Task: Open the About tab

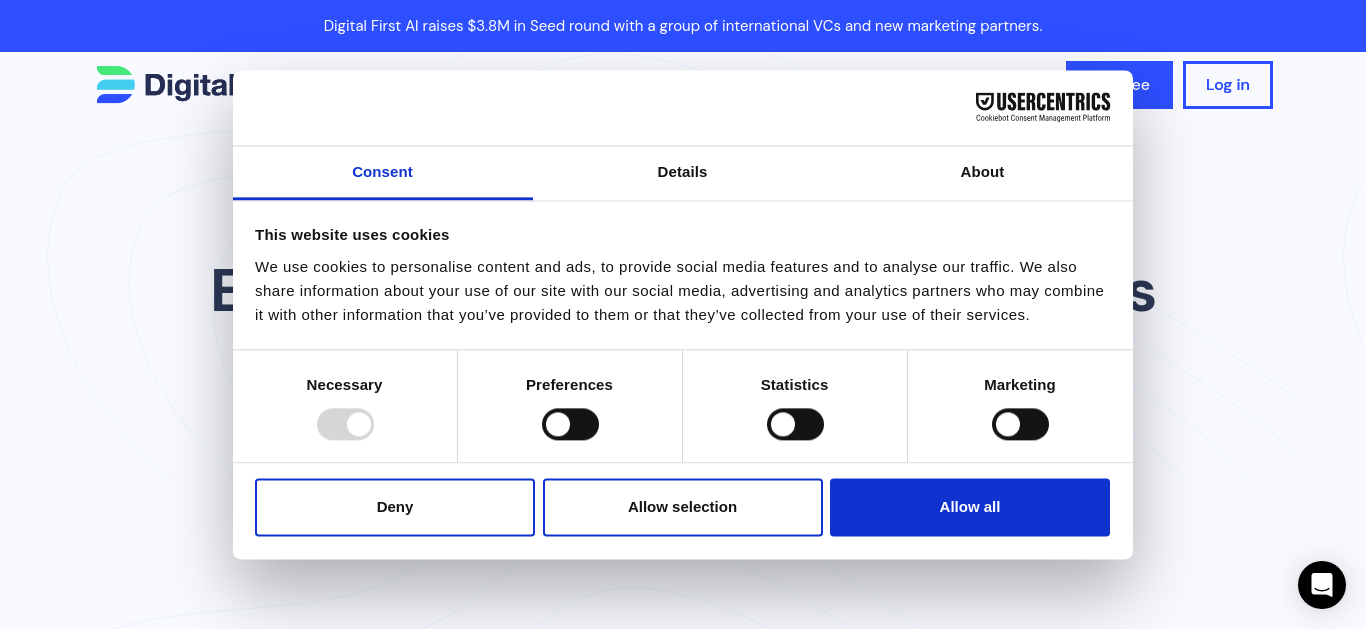Action: pyautogui.click(x=982, y=172)
